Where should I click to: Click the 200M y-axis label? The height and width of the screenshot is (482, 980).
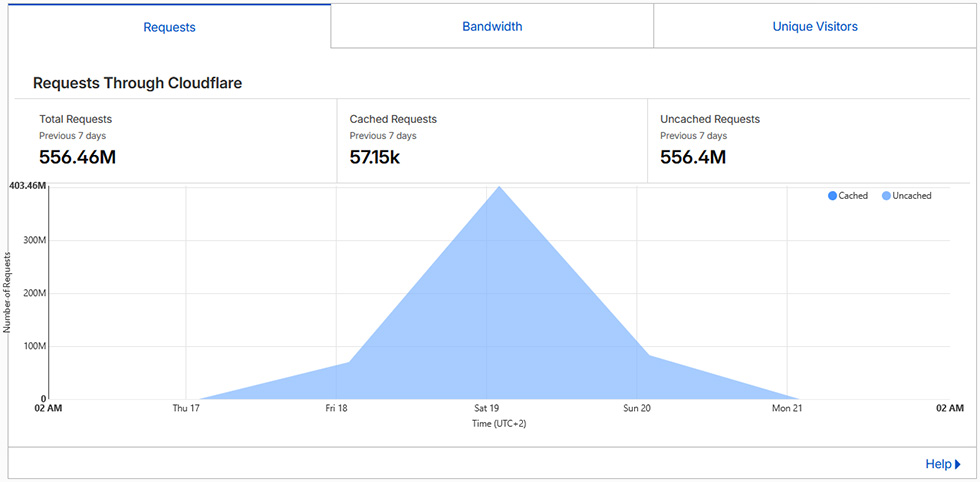point(36,293)
